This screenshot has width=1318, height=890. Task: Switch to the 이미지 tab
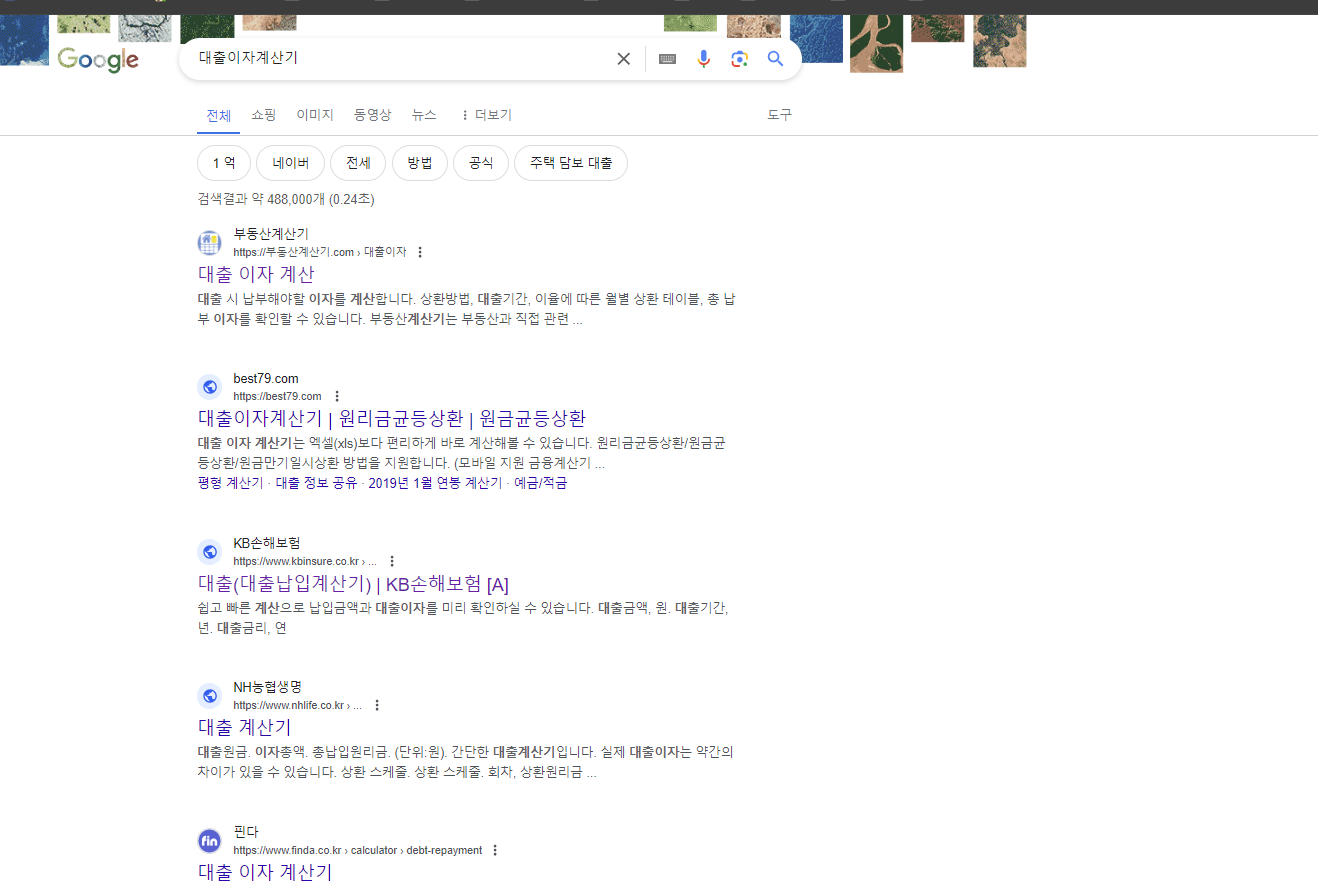(315, 115)
